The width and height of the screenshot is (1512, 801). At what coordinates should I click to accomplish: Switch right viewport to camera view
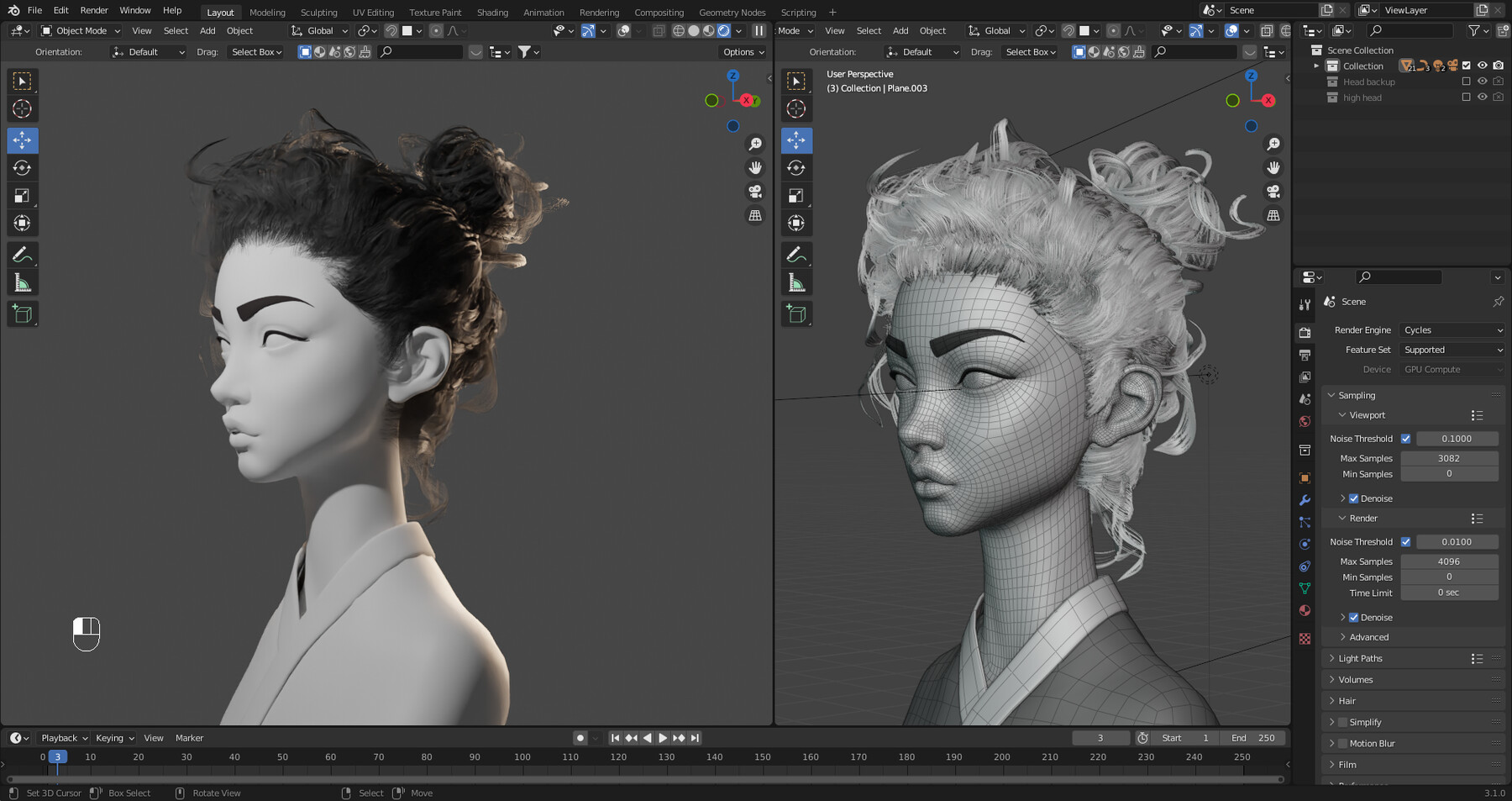1274,192
